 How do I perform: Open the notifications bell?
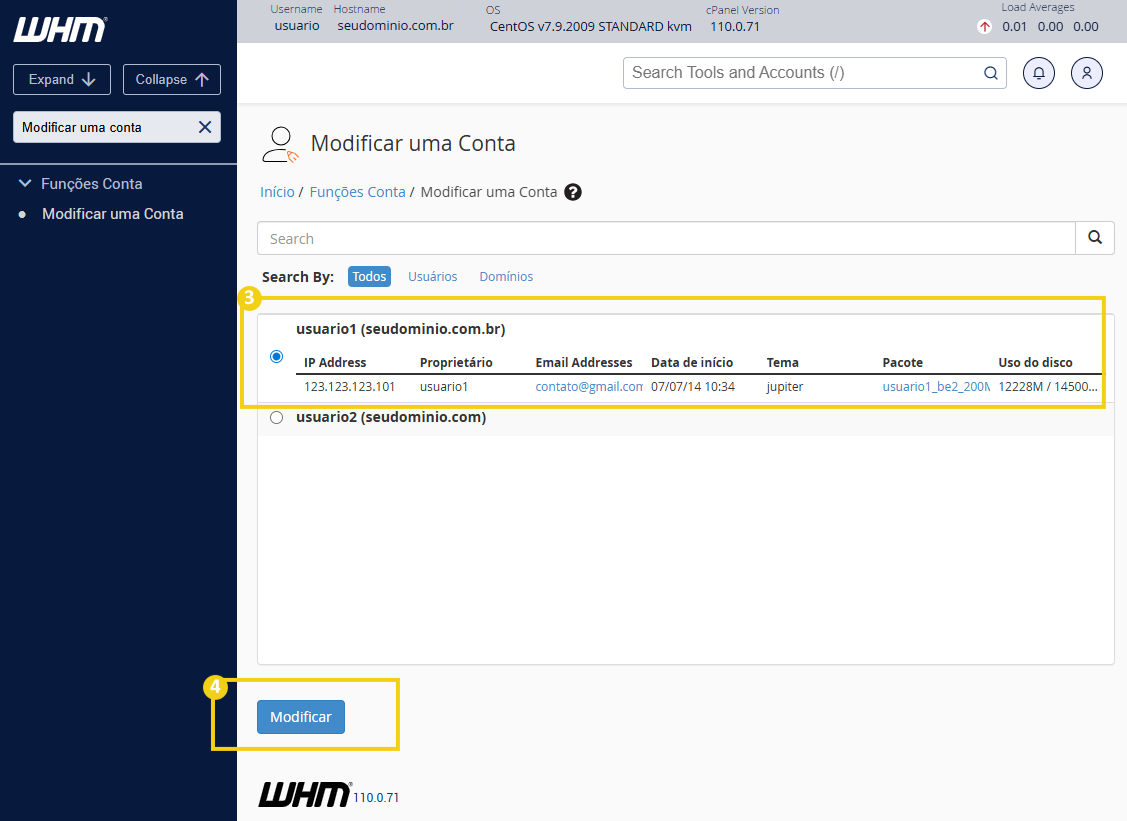pyautogui.click(x=1039, y=73)
